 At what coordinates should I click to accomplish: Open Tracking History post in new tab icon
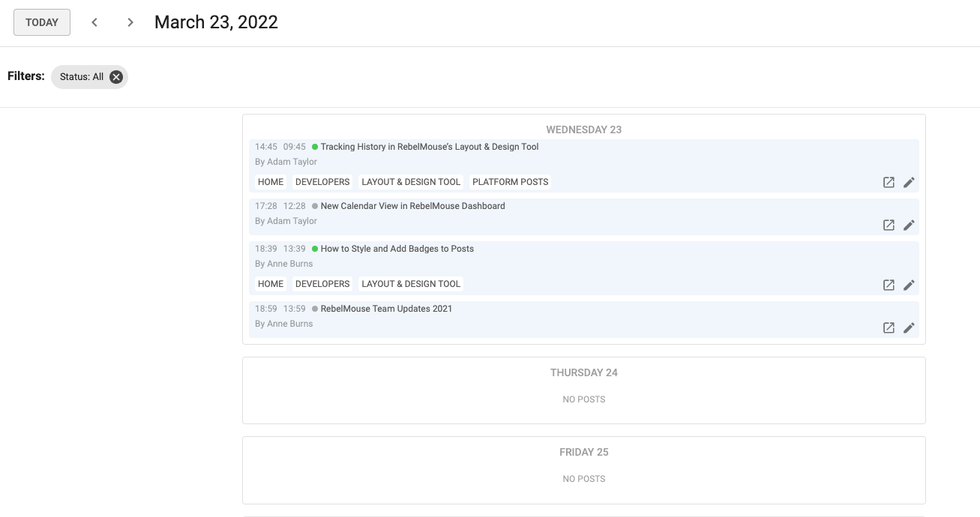pyautogui.click(x=888, y=182)
